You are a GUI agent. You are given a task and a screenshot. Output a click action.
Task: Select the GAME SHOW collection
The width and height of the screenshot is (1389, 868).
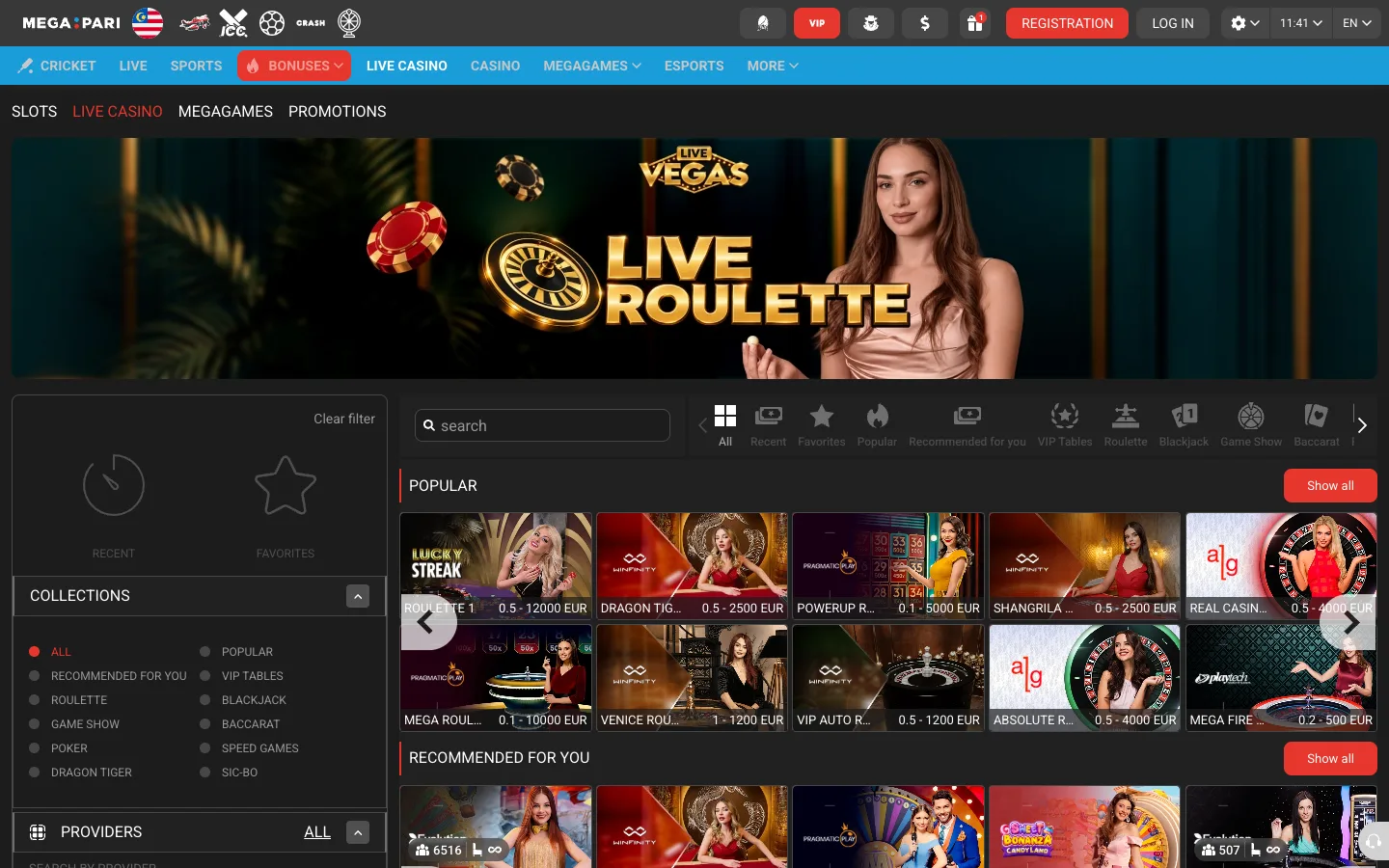tap(74, 724)
